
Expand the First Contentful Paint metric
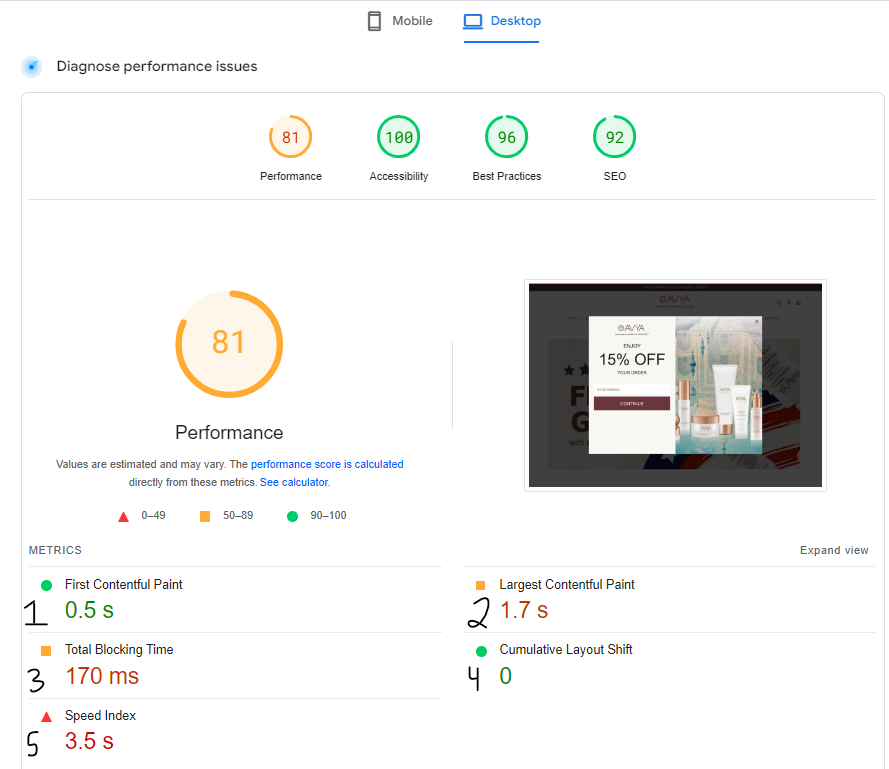123,584
